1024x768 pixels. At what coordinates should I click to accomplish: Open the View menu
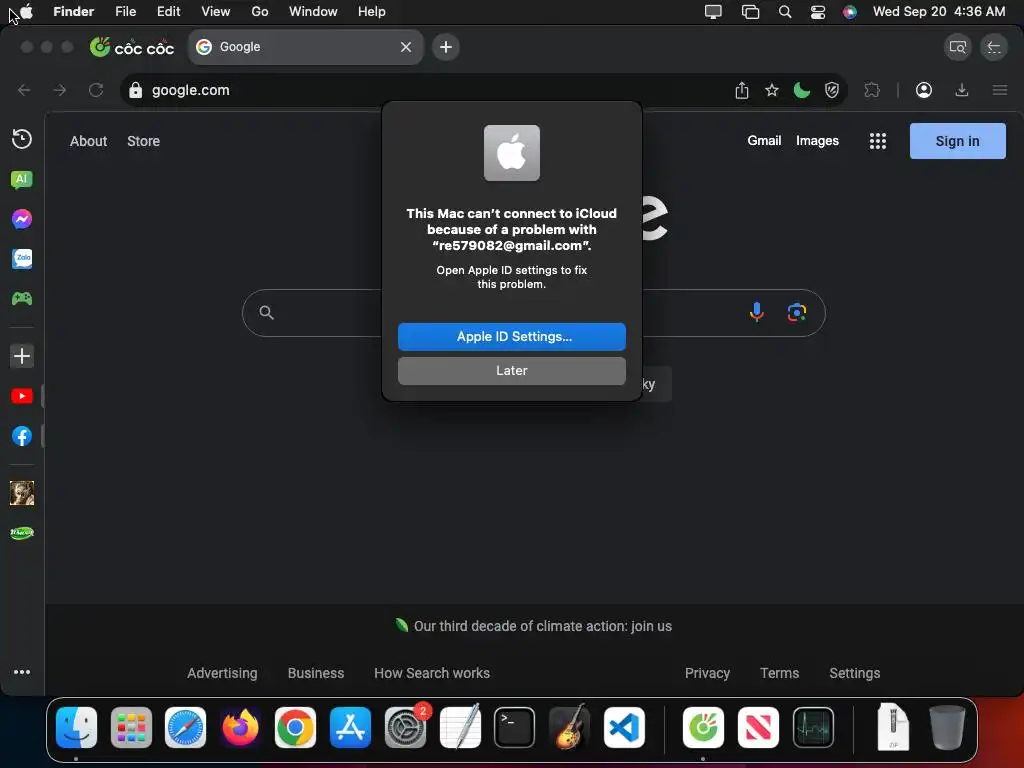point(216,11)
